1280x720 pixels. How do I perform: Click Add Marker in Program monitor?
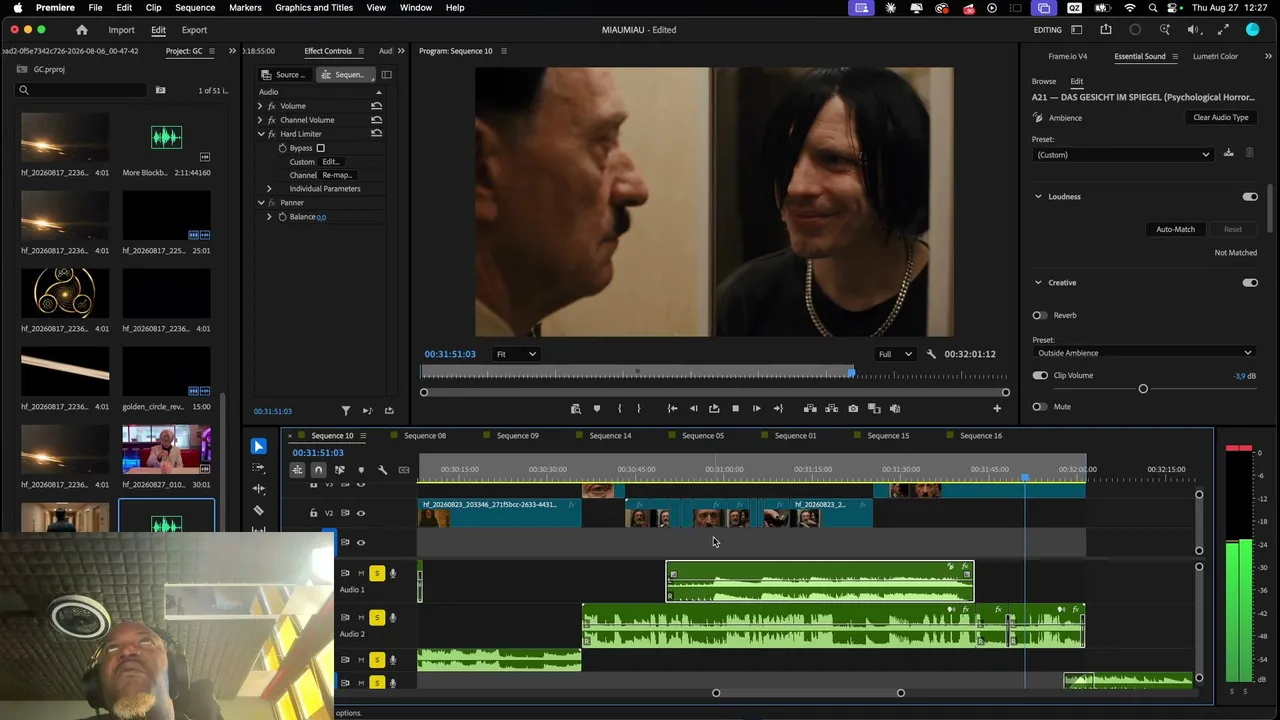point(597,409)
